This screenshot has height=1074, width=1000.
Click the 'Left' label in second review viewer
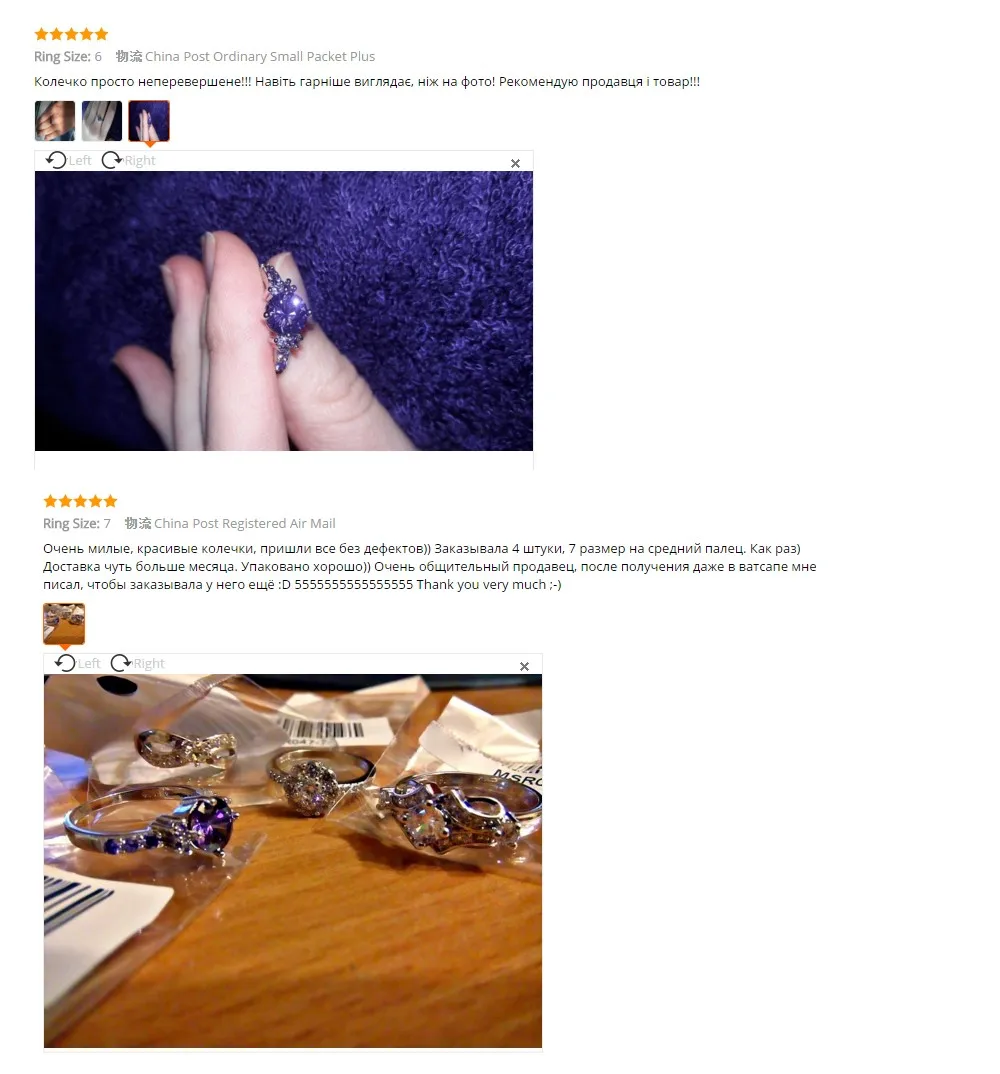tap(88, 663)
